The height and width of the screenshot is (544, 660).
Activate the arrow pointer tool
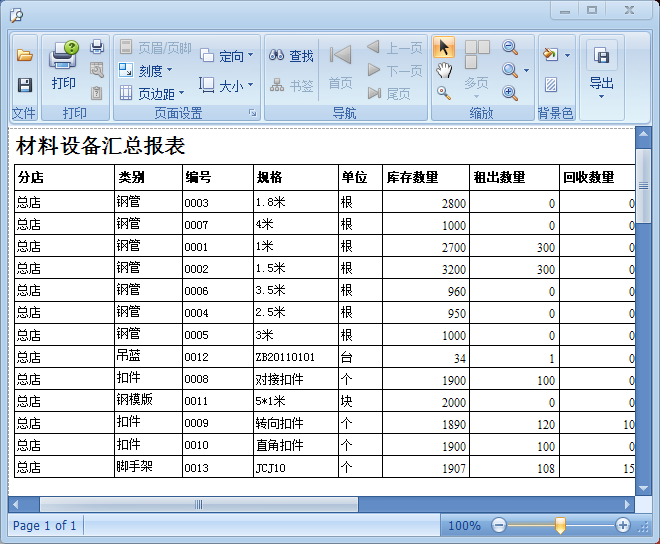[445, 47]
